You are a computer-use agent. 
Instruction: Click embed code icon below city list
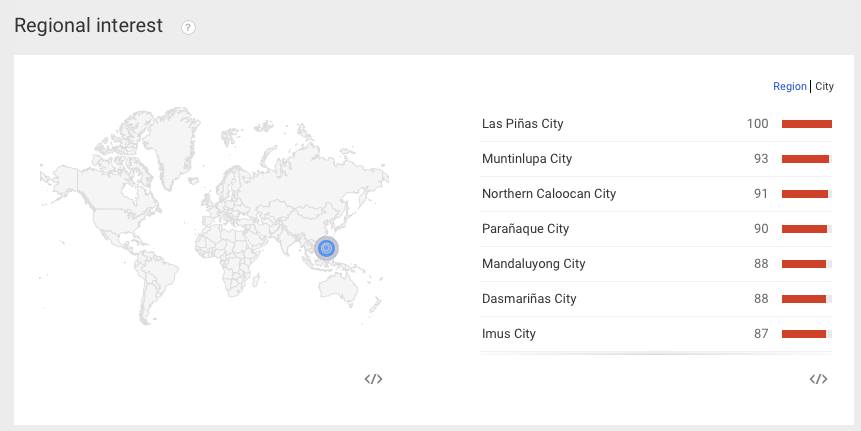point(818,379)
